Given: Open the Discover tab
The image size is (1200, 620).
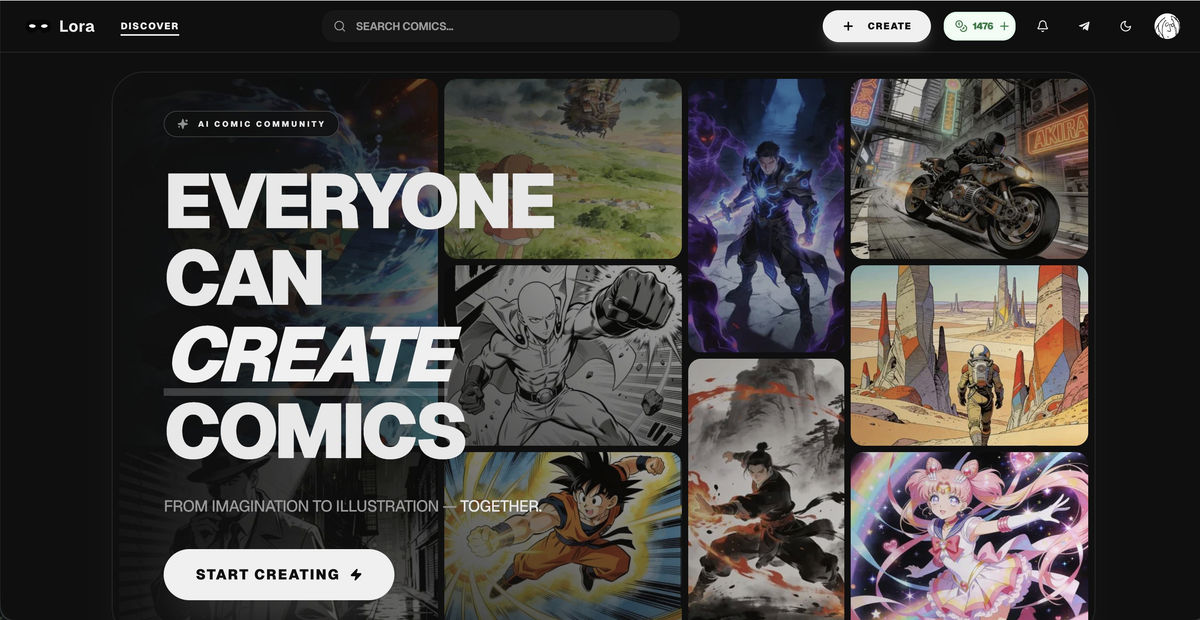Looking at the screenshot, I should click(149, 26).
